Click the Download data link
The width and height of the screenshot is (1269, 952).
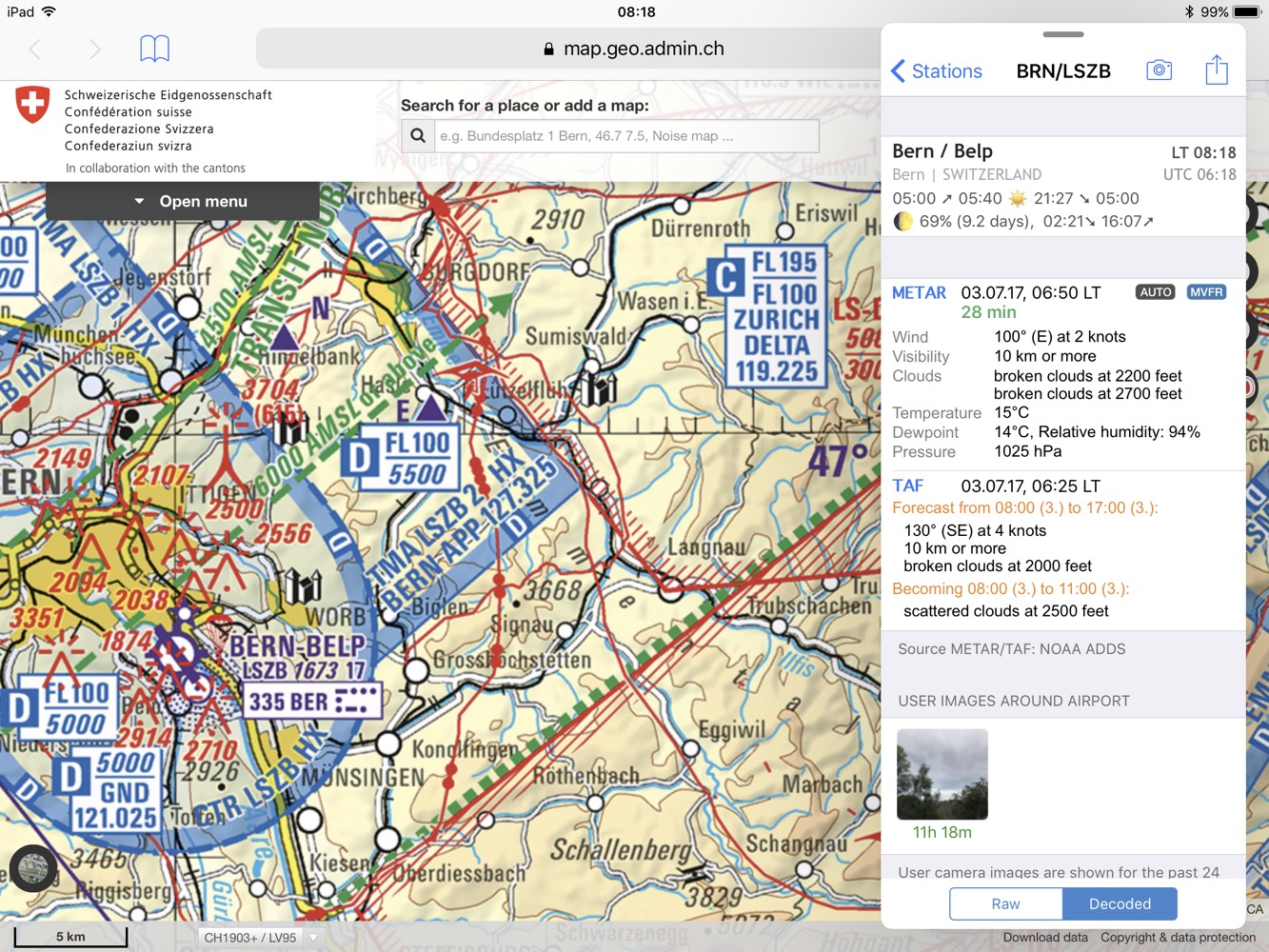[1045, 938]
